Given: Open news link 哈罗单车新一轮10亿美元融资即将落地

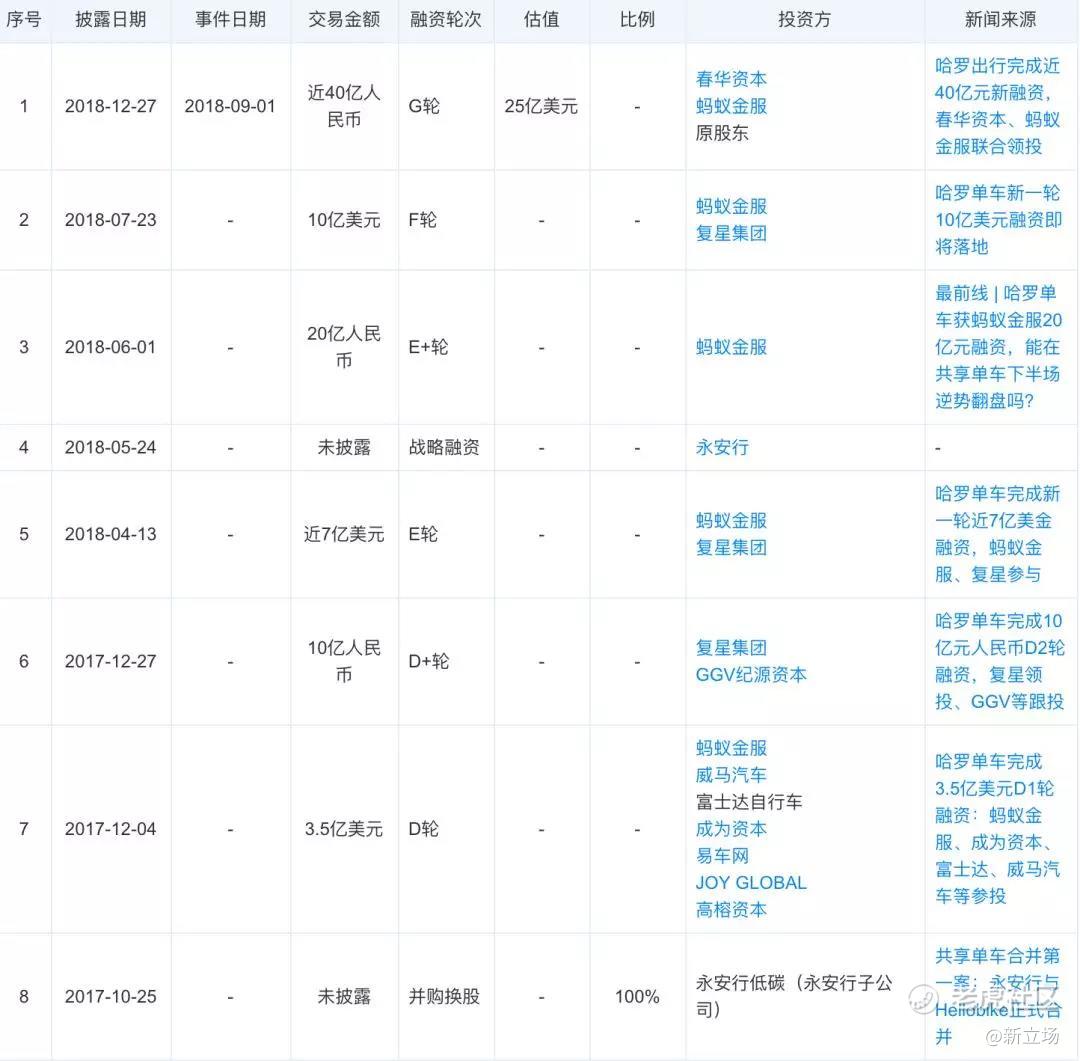Looking at the screenshot, I should pyautogui.click(x=998, y=220).
